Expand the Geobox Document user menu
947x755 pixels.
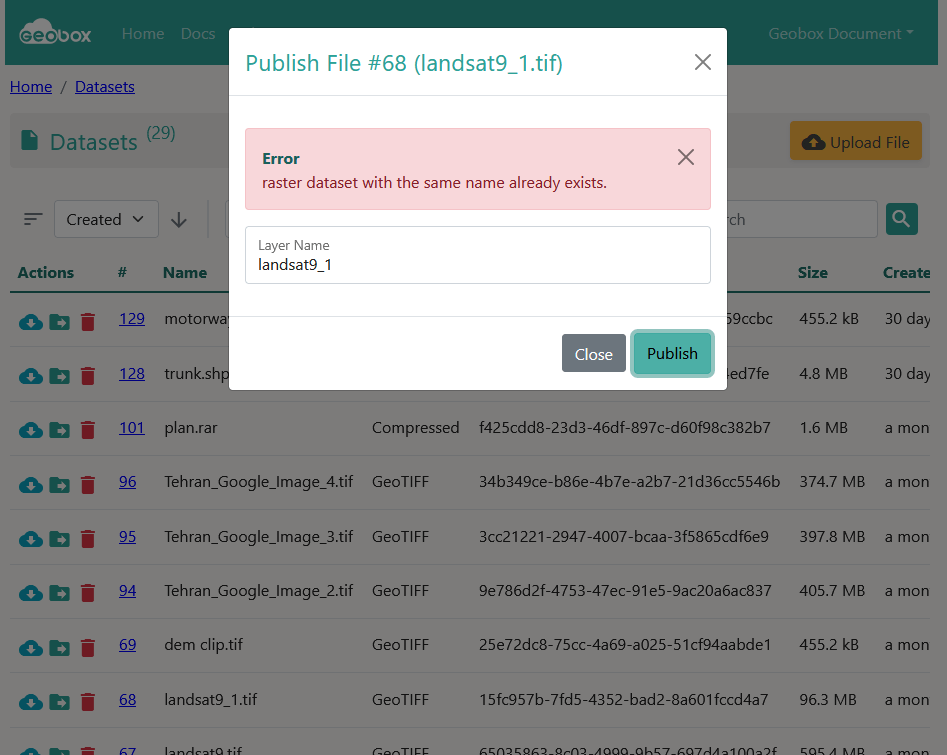point(840,34)
